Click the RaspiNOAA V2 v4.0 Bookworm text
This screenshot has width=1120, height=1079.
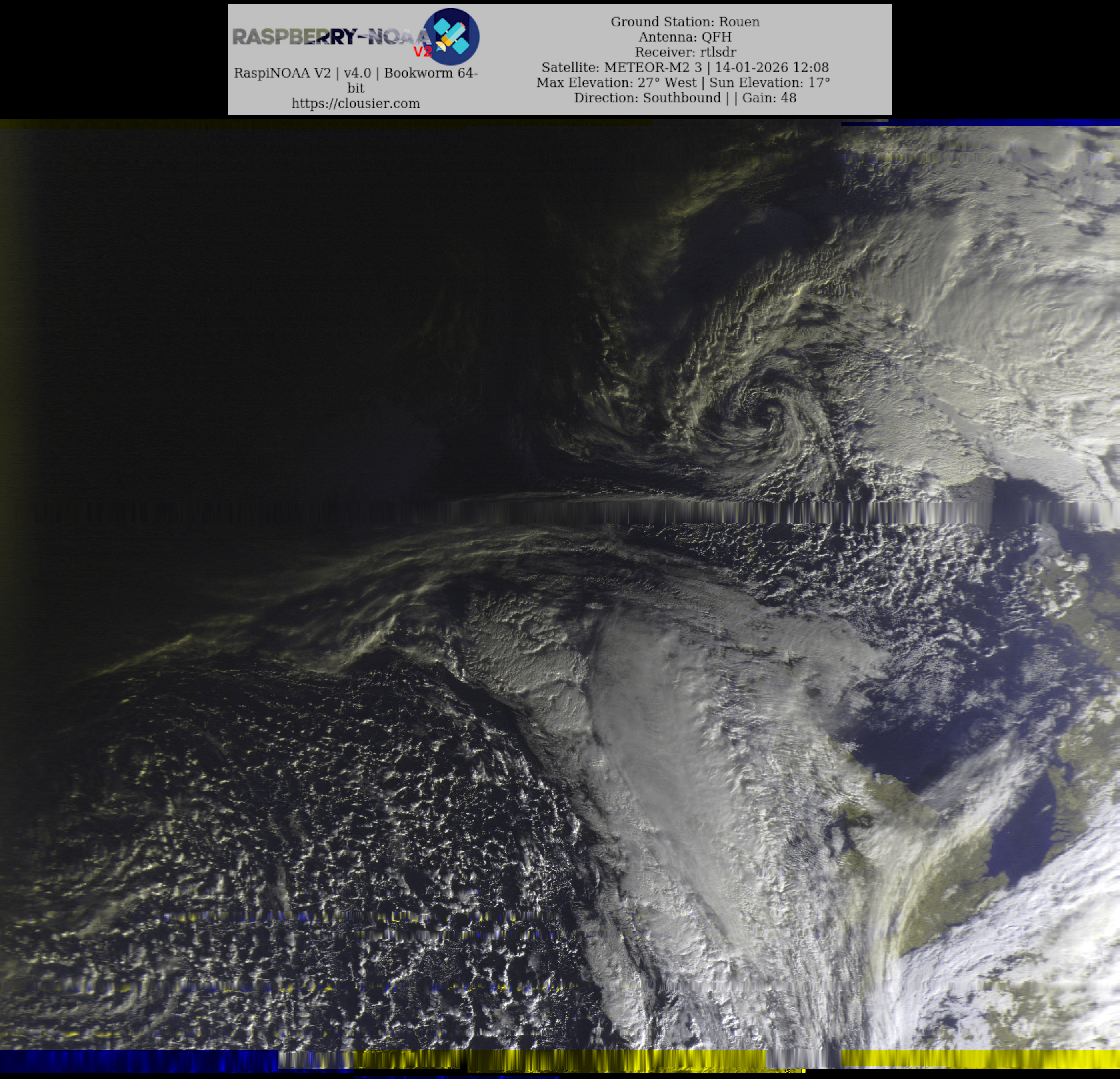tap(356, 73)
